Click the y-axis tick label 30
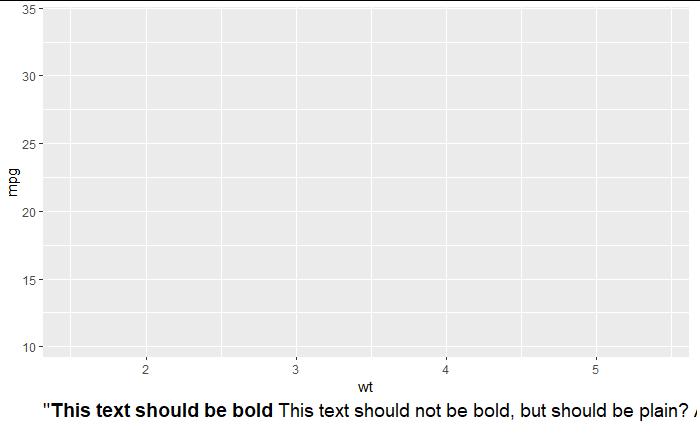 tap(29, 77)
